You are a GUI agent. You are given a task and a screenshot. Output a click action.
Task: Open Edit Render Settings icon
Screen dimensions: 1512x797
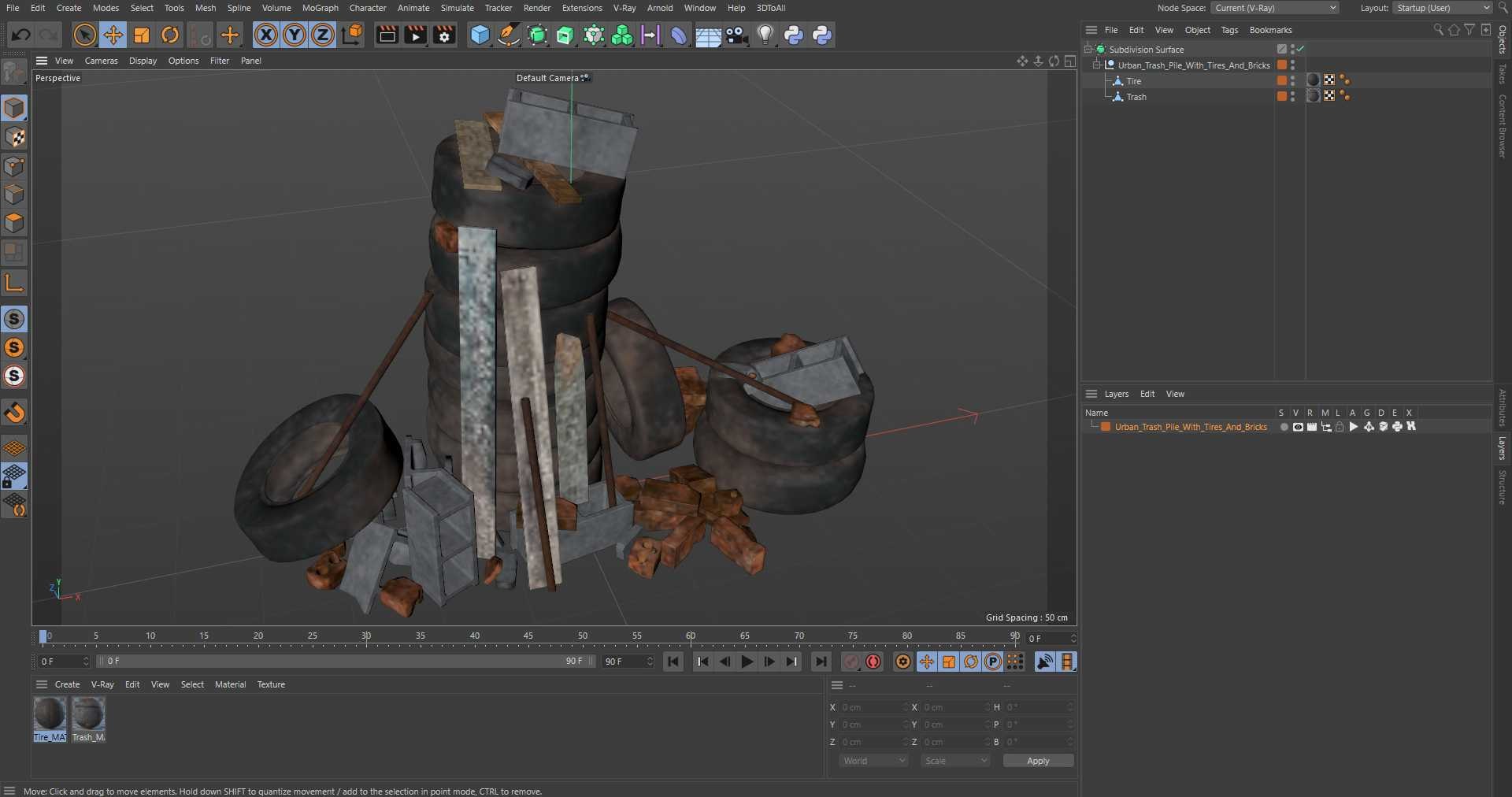pyautogui.click(x=444, y=35)
